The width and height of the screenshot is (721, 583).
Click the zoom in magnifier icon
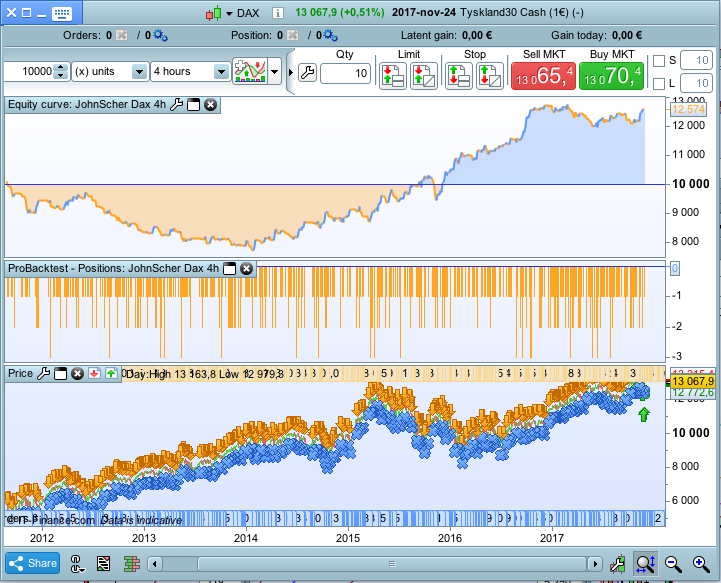[701, 564]
